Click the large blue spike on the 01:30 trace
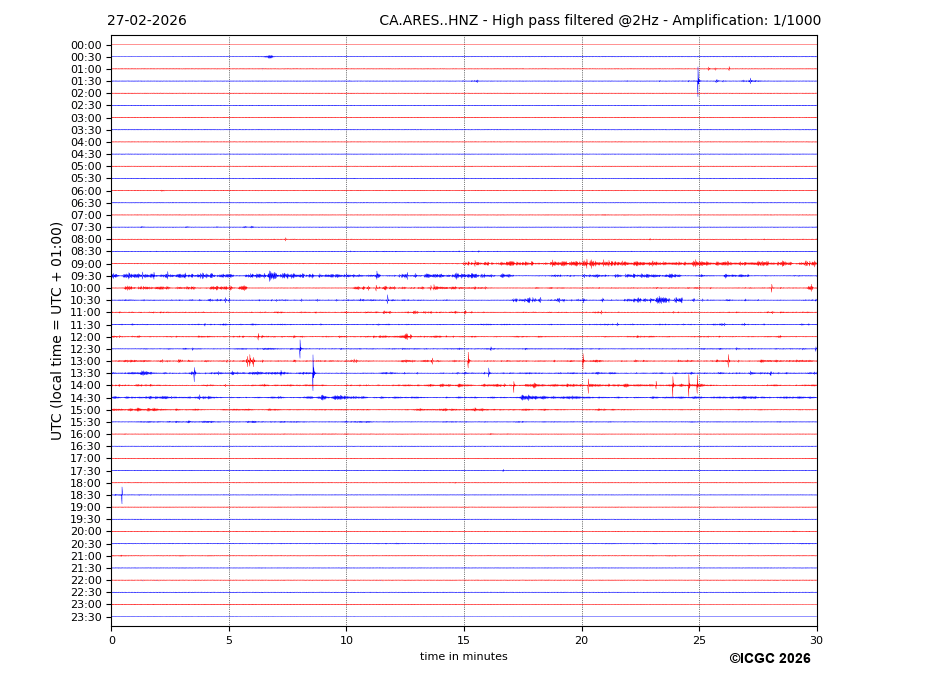Viewport: 927px width, 696px height. pyautogui.click(x=698, y=82)
